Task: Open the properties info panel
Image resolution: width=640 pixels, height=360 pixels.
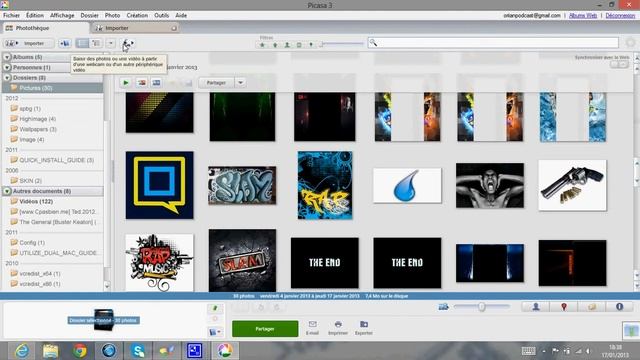Action: click(620, 307)
